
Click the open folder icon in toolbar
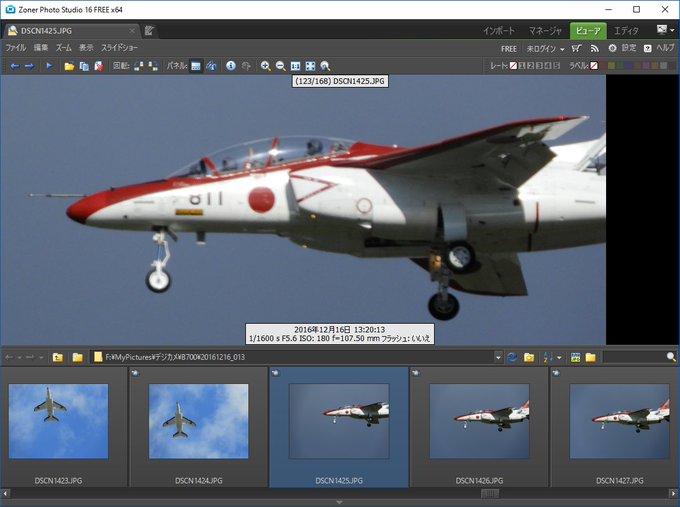click(69, 66)
